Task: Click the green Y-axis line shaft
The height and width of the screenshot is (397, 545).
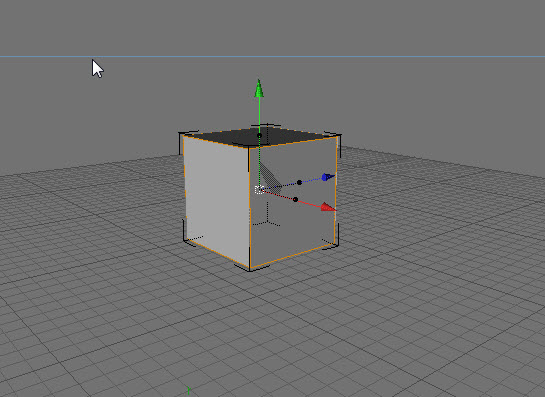Action: tap(259, 115)
